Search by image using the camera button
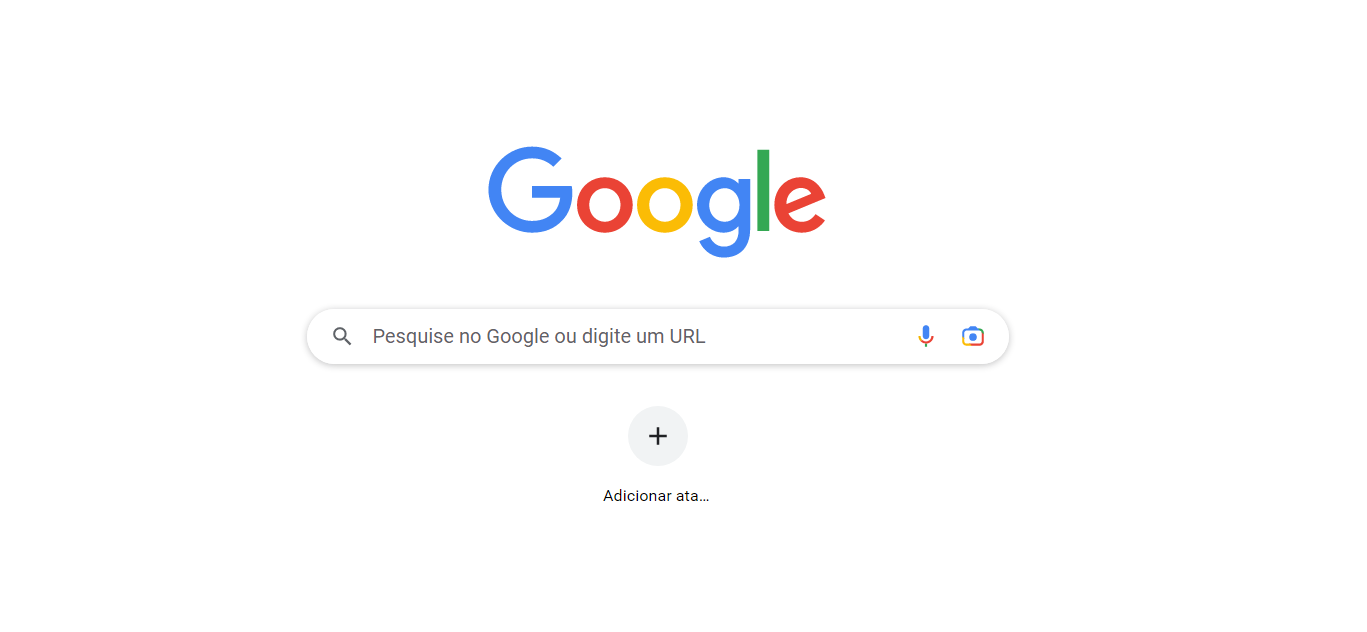This screenshot has width=1367, height=632. tap(973, 336)
